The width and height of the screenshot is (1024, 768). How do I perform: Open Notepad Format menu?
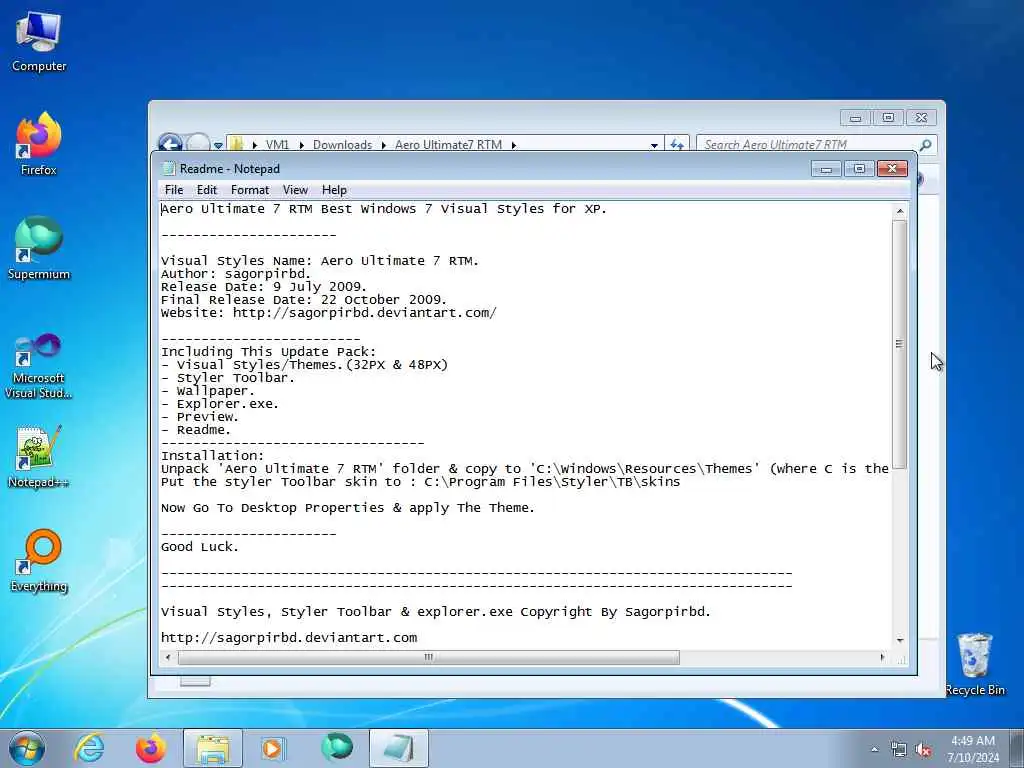(249, 190)
